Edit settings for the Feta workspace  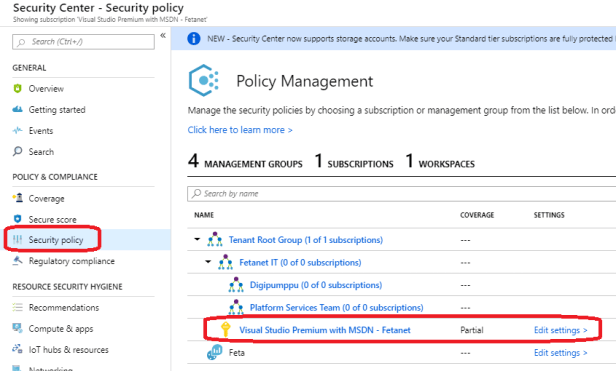pos(561,353)
